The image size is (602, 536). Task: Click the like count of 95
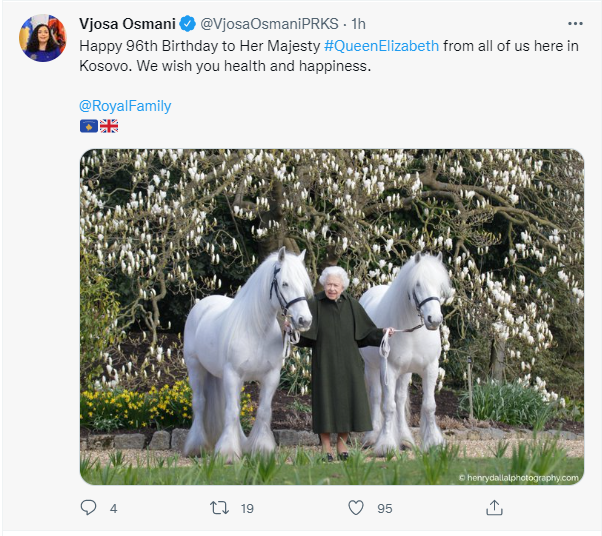[x=384, y=508]
